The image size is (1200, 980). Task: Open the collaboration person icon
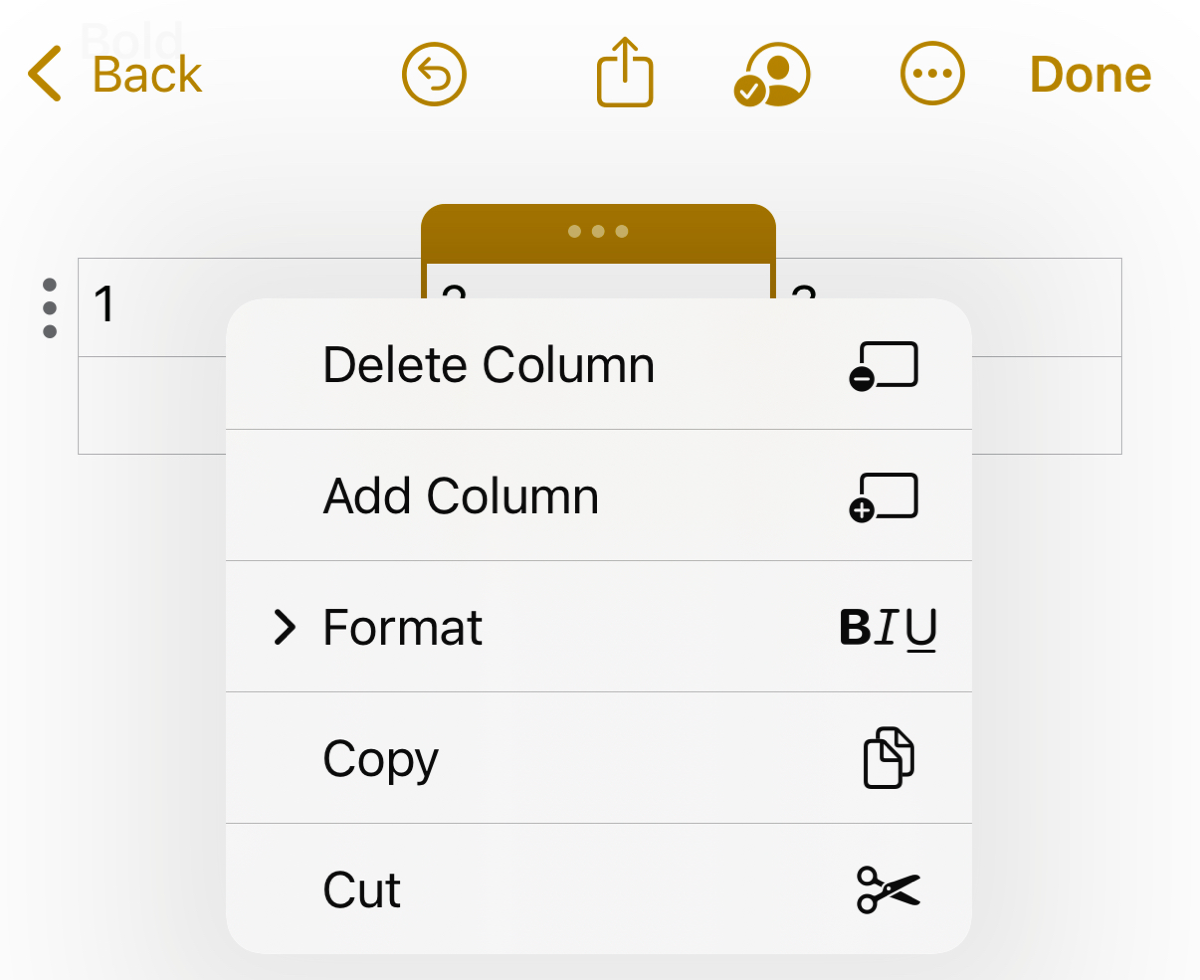(x=772, y=75)
